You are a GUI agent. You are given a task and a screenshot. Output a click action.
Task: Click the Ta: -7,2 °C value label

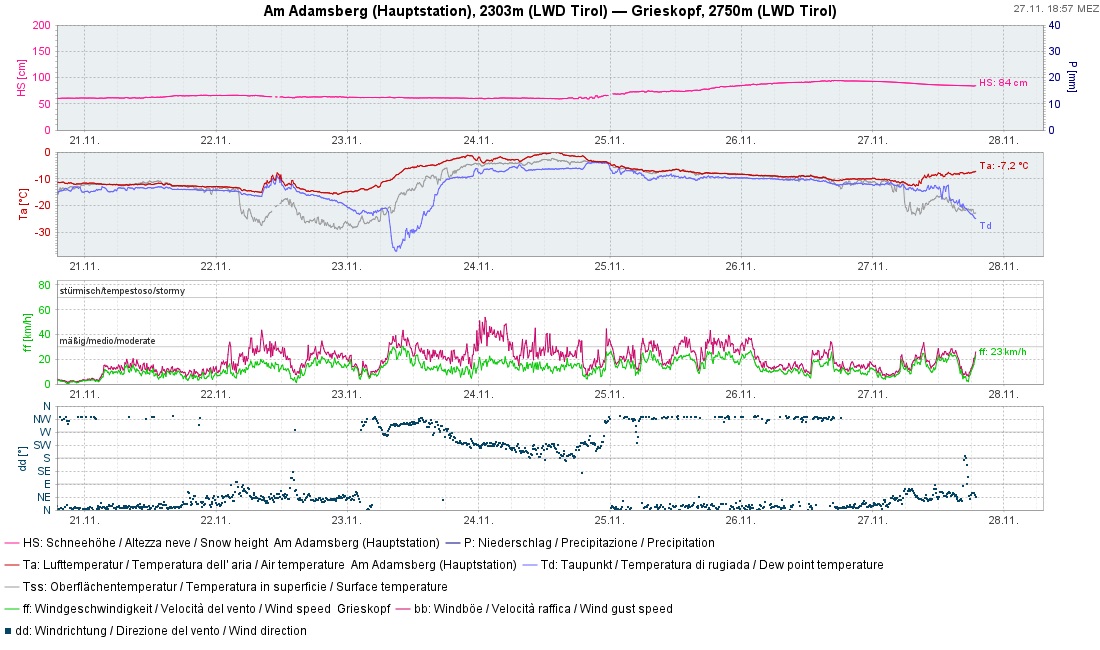click(1003, 167)
